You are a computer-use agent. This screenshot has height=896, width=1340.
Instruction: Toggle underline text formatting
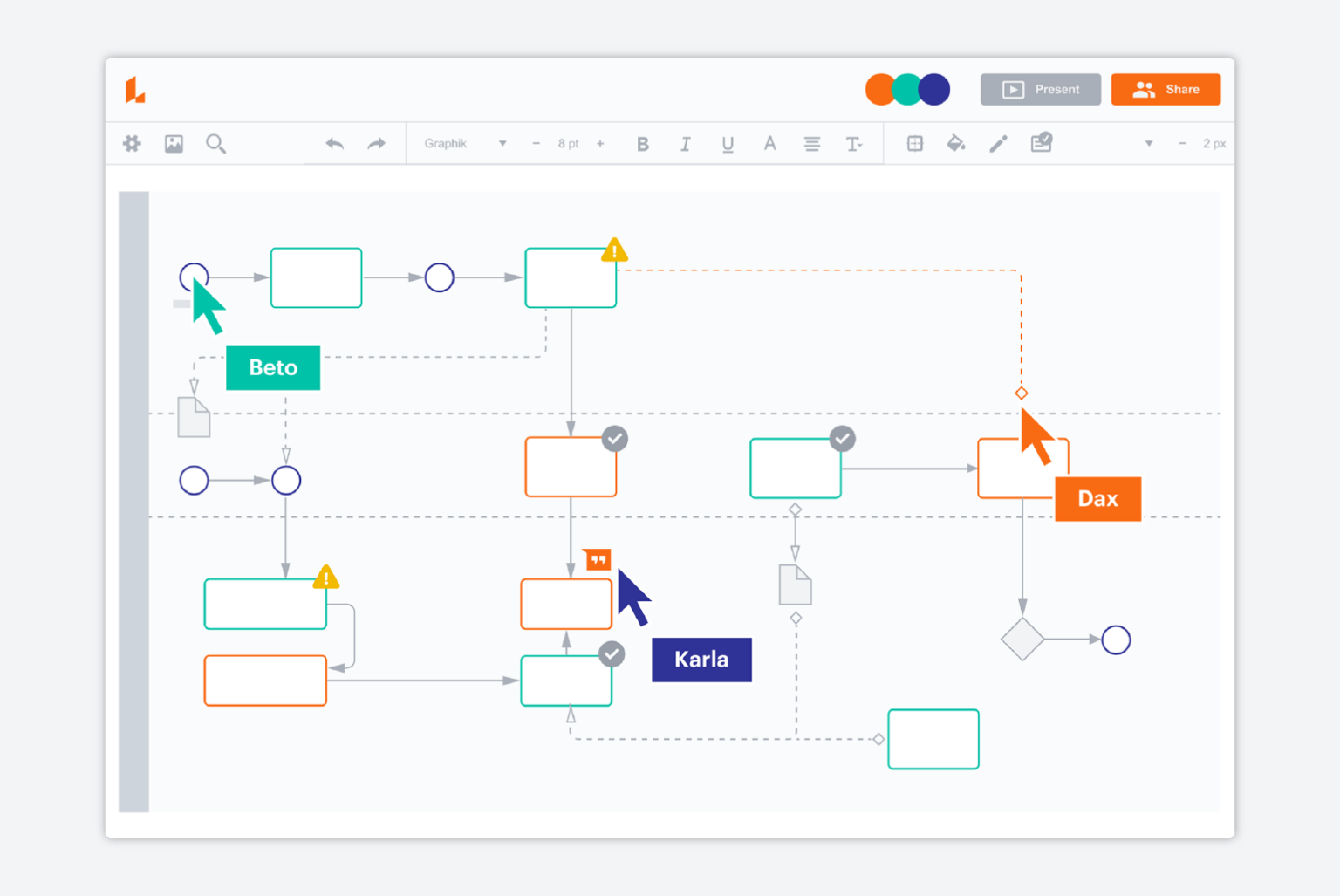click(728, 143)
